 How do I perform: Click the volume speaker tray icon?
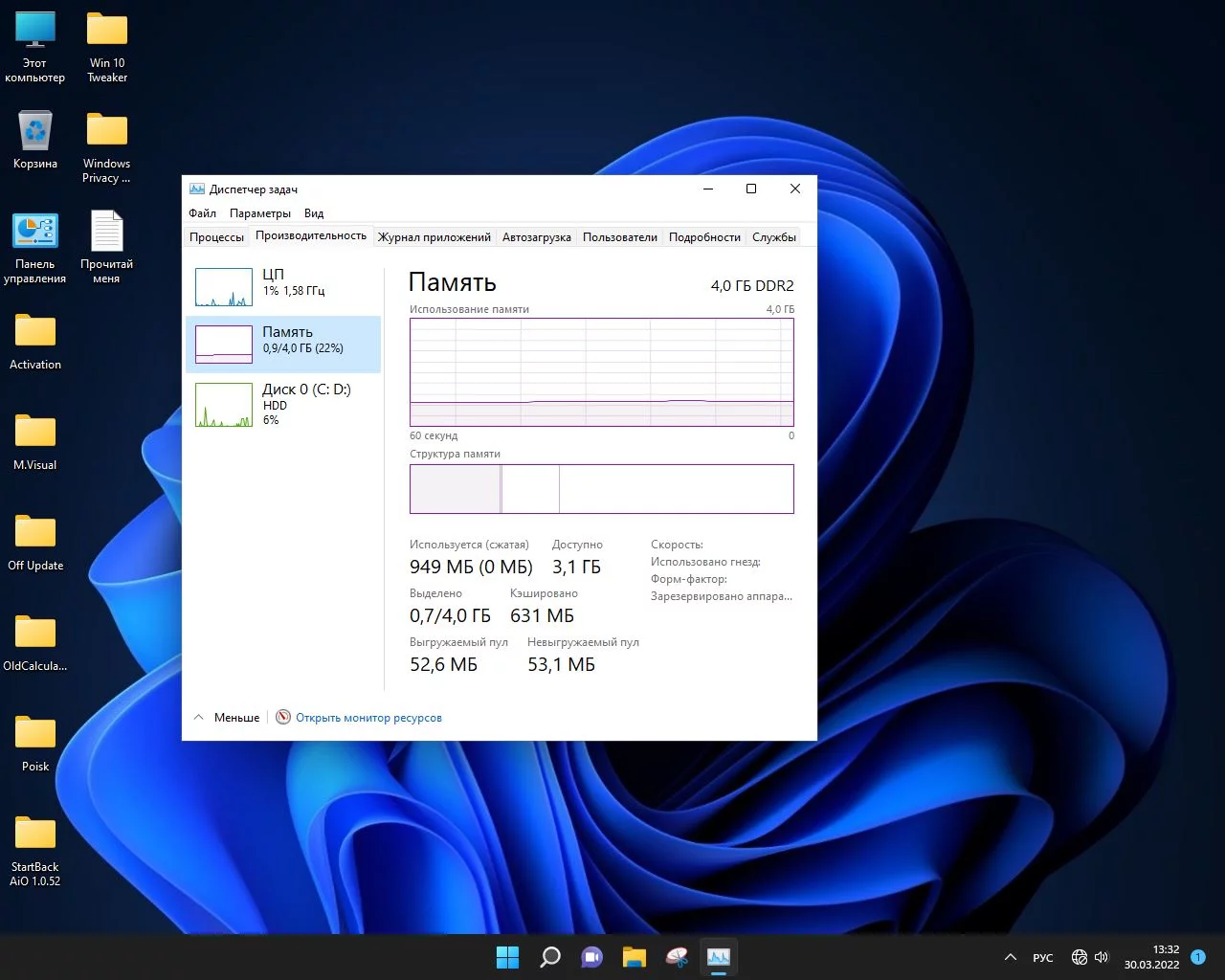[1102, 957]
